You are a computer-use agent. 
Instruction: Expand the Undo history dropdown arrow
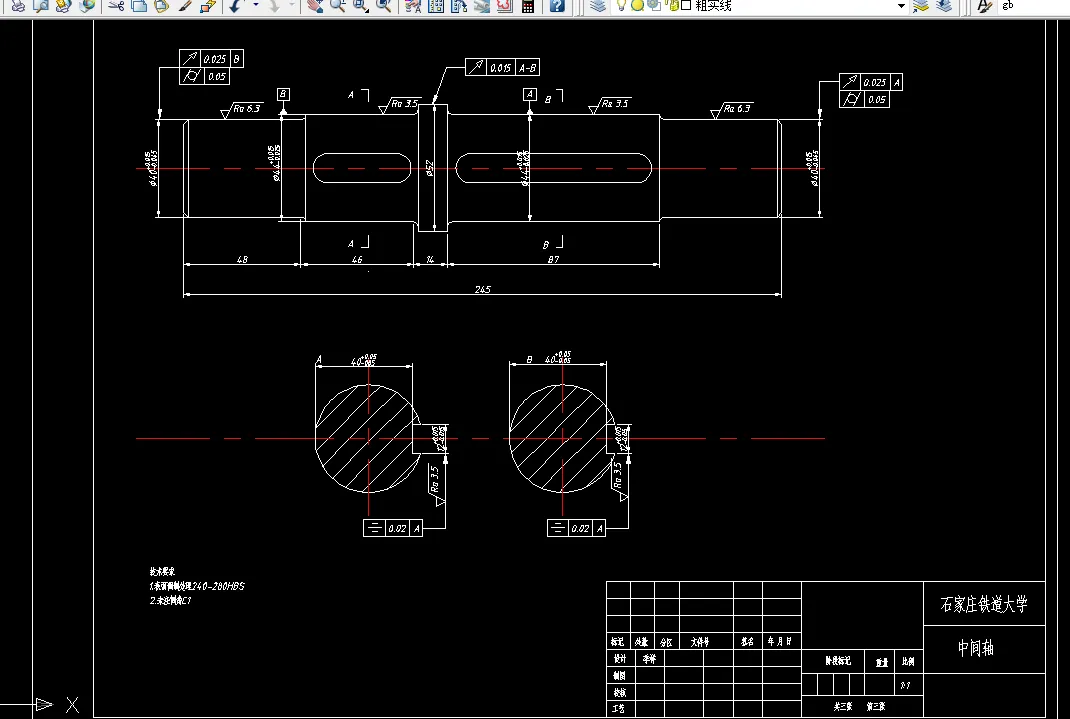[x=256, y=5]
